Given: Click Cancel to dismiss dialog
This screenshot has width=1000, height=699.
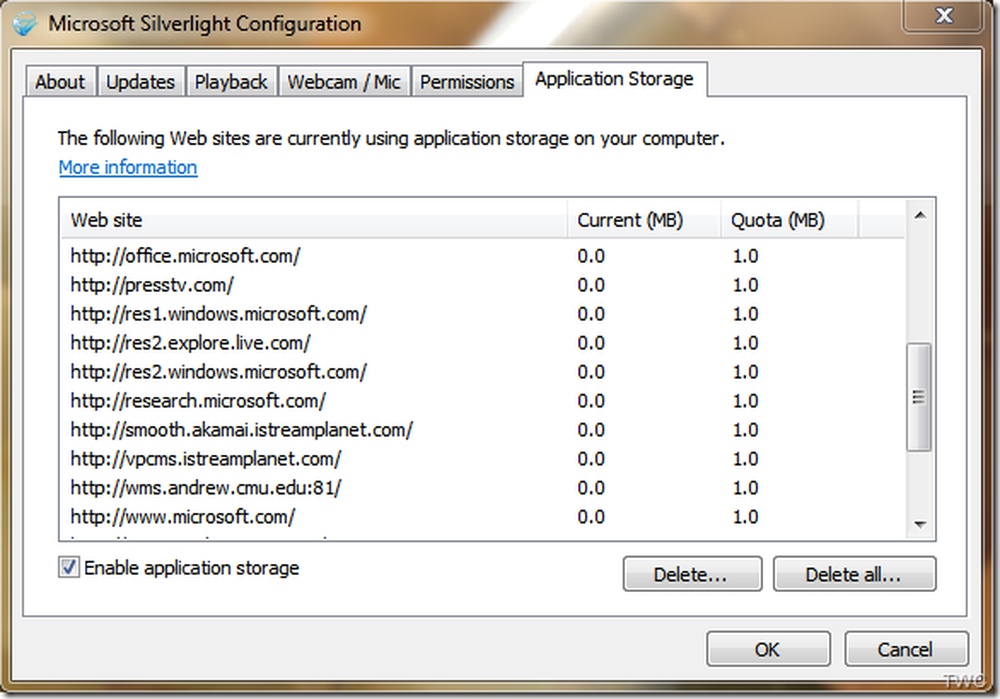Looking at the screenshot, I should coord(905,649).
